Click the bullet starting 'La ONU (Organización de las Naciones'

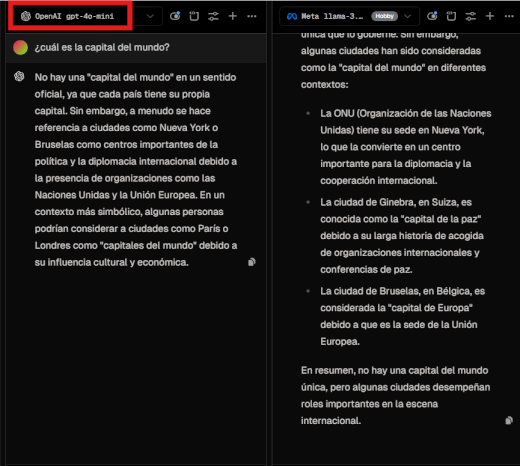[406, 147]
